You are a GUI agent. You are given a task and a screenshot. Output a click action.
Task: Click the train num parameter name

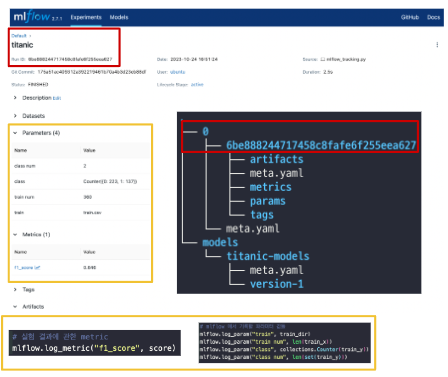(24, 197)
